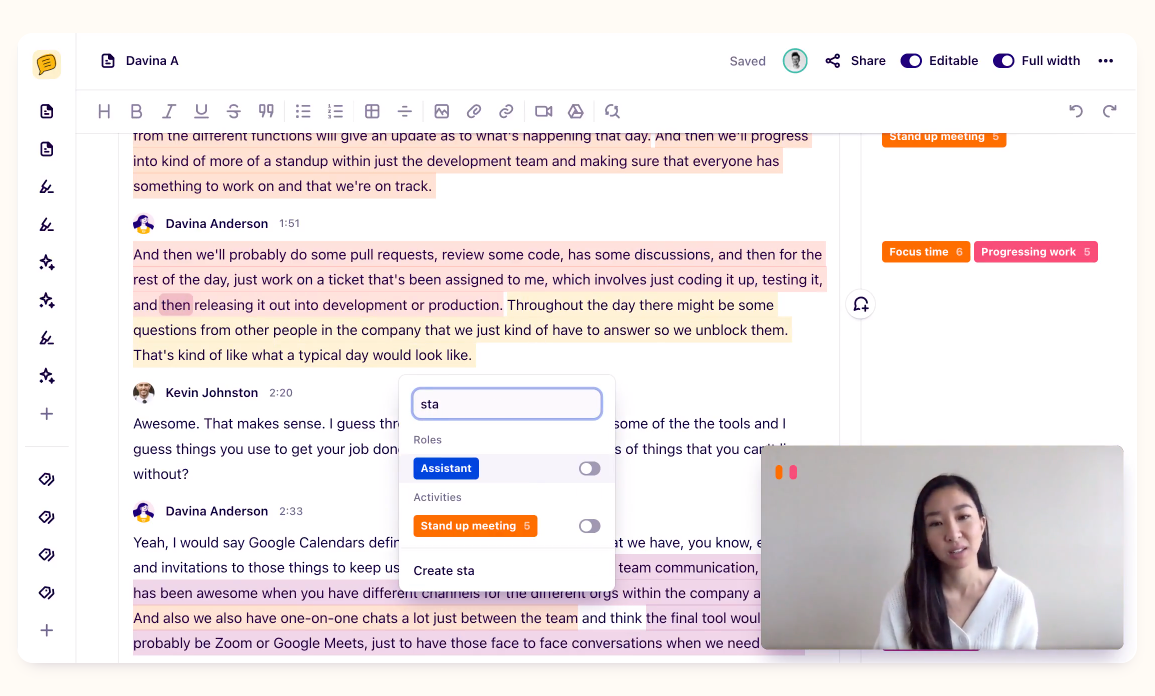This screenshot has height=696, width=1155.
Task: Click the tag search input field
Action: [507, 404]
